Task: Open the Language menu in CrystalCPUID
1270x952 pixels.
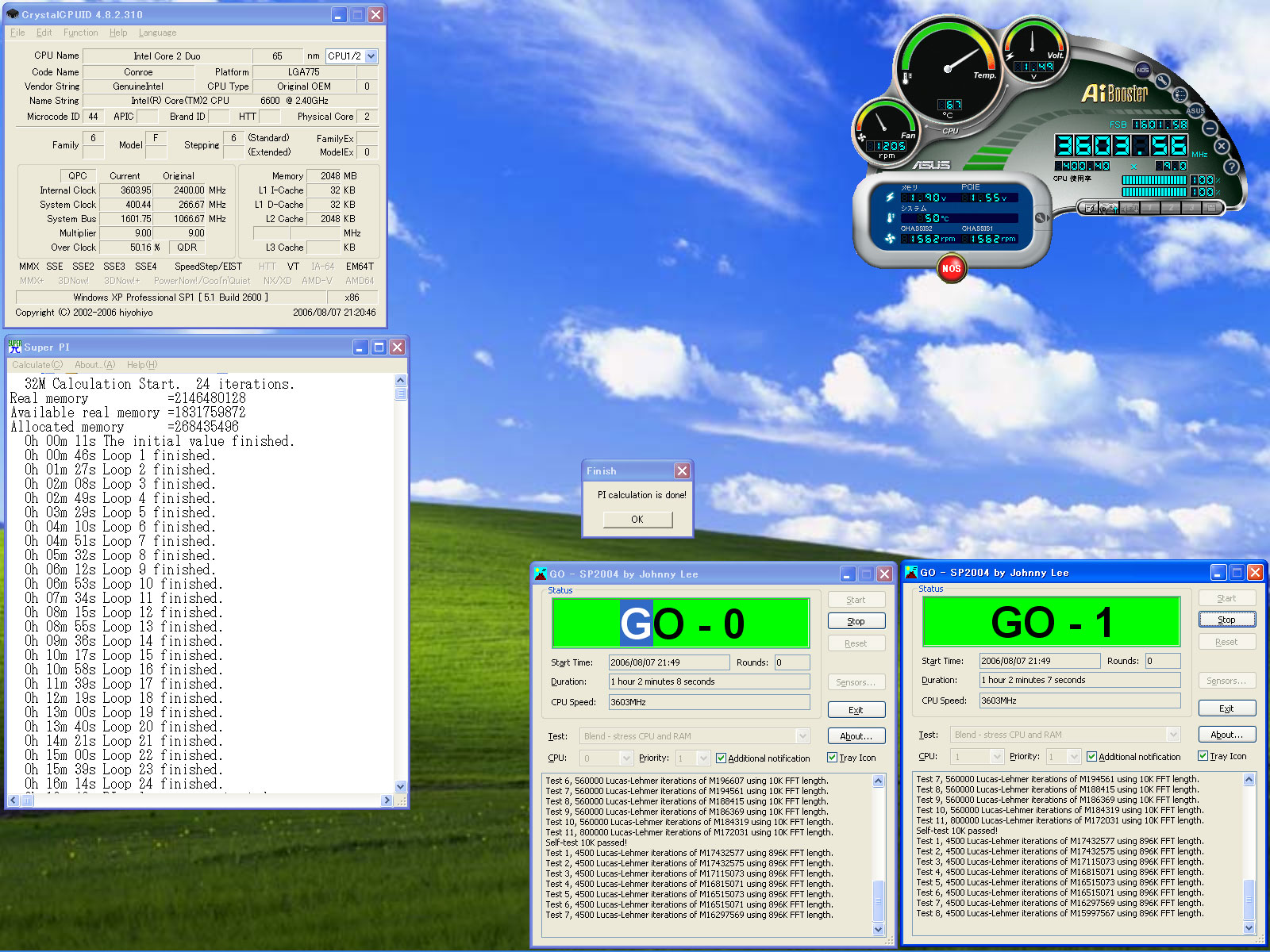Action: click(157, 33)
